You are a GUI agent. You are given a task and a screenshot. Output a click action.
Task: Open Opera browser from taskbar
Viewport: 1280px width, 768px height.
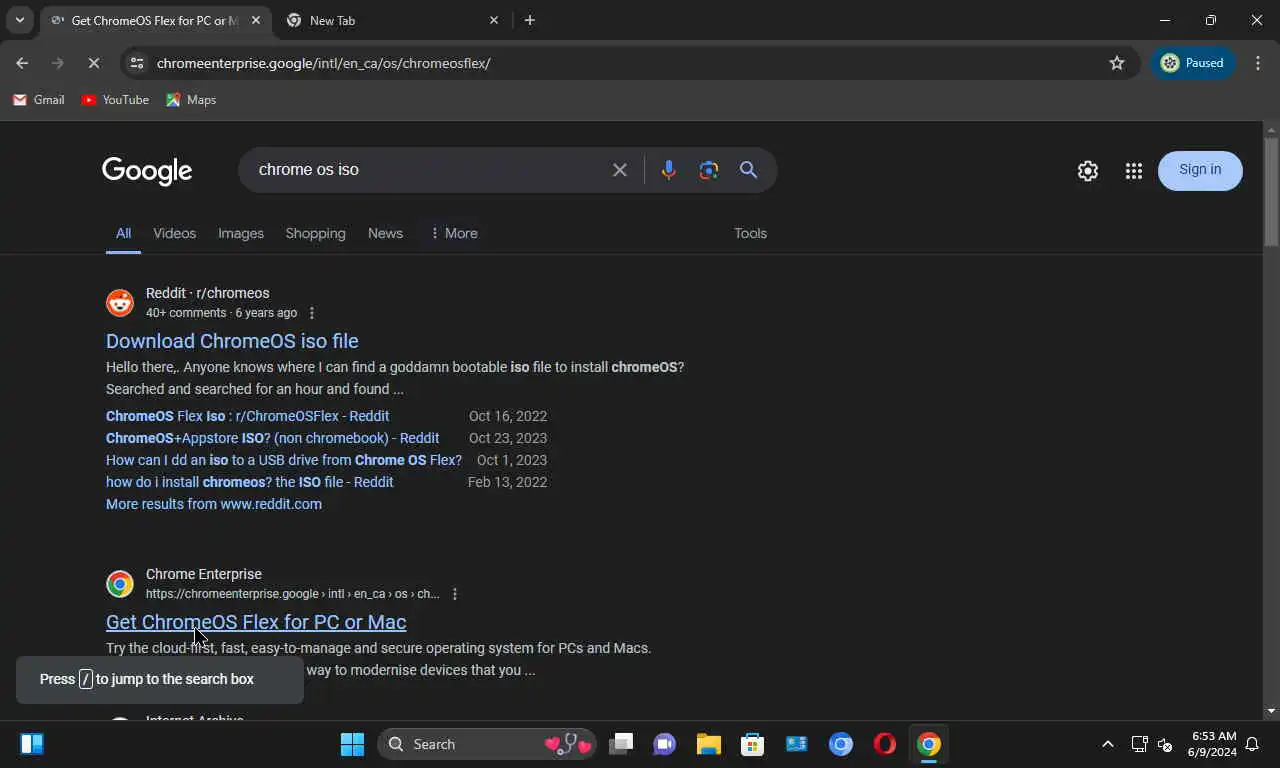[x=885, y=744]
